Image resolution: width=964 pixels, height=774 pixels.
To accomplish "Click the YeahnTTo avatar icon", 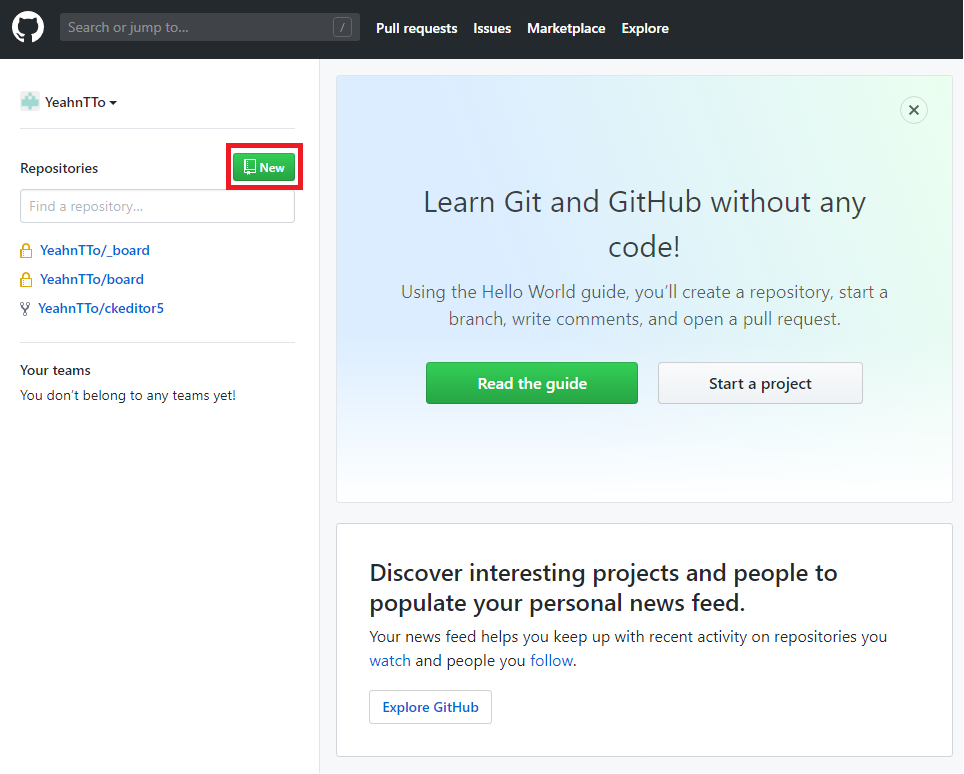I will click(30, 101).
